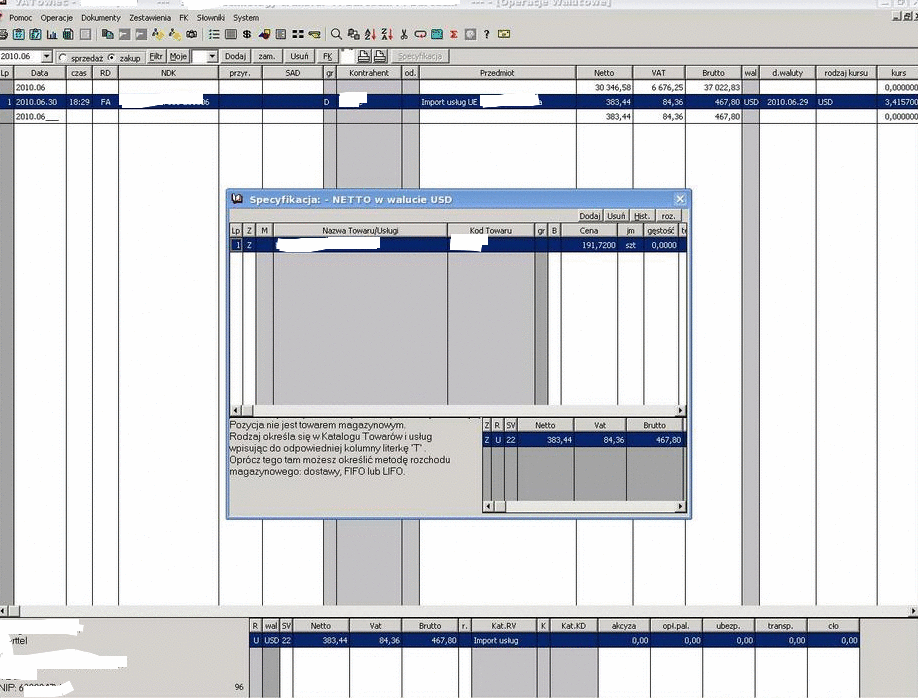Image resolution: width=918 pixels, height=698 pixels.
Task: Click the Specyfikacja dialog horizontal scrollbar right arrow
Action: (681, 411)
